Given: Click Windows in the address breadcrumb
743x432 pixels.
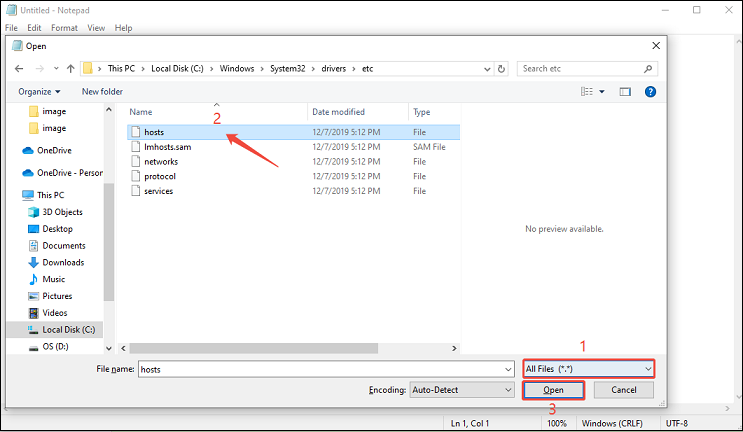Looking at the screenshot, I should pyautogui.click(x=237, y=69).
